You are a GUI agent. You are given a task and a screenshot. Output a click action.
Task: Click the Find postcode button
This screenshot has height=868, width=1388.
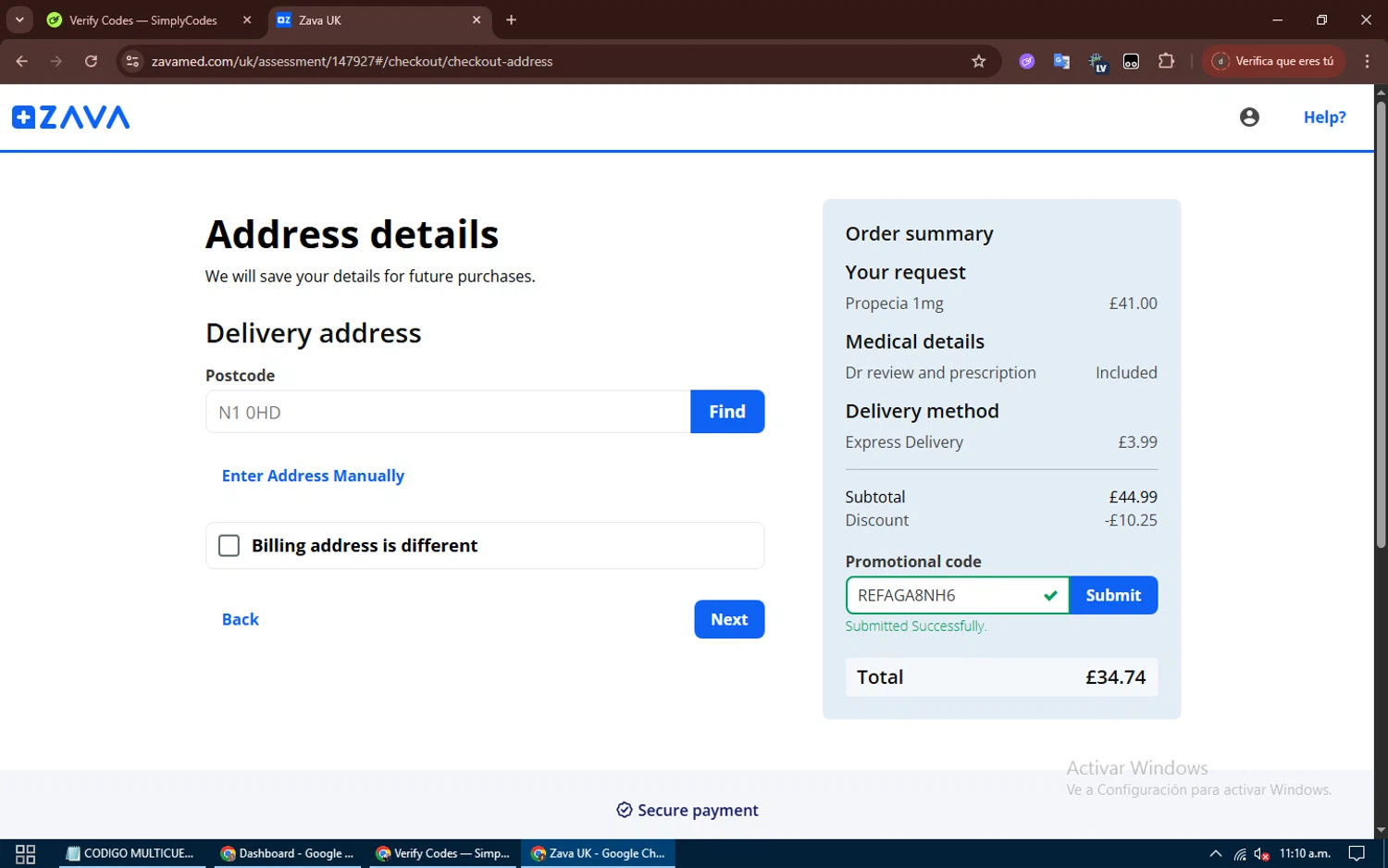(727, 412)
